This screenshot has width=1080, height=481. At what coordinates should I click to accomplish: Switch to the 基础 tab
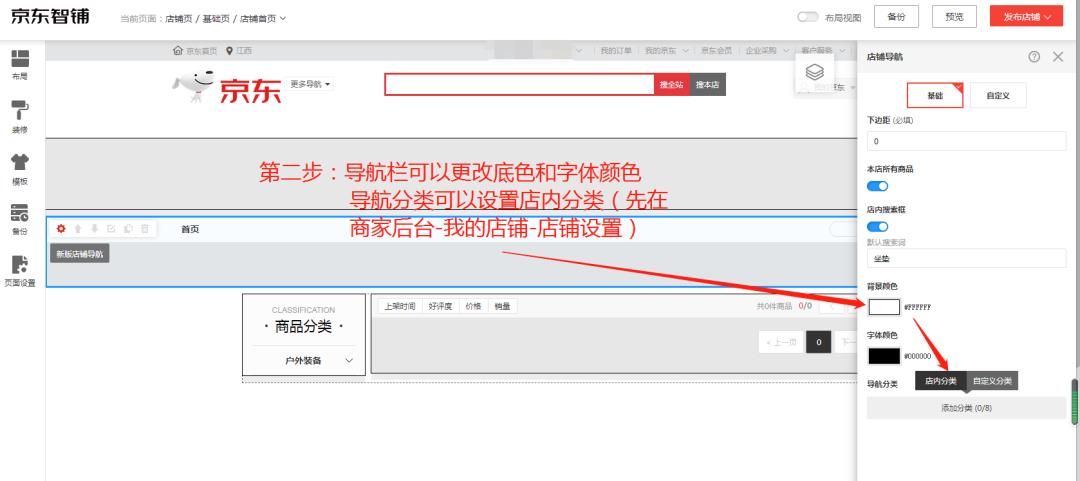(935, 96)
